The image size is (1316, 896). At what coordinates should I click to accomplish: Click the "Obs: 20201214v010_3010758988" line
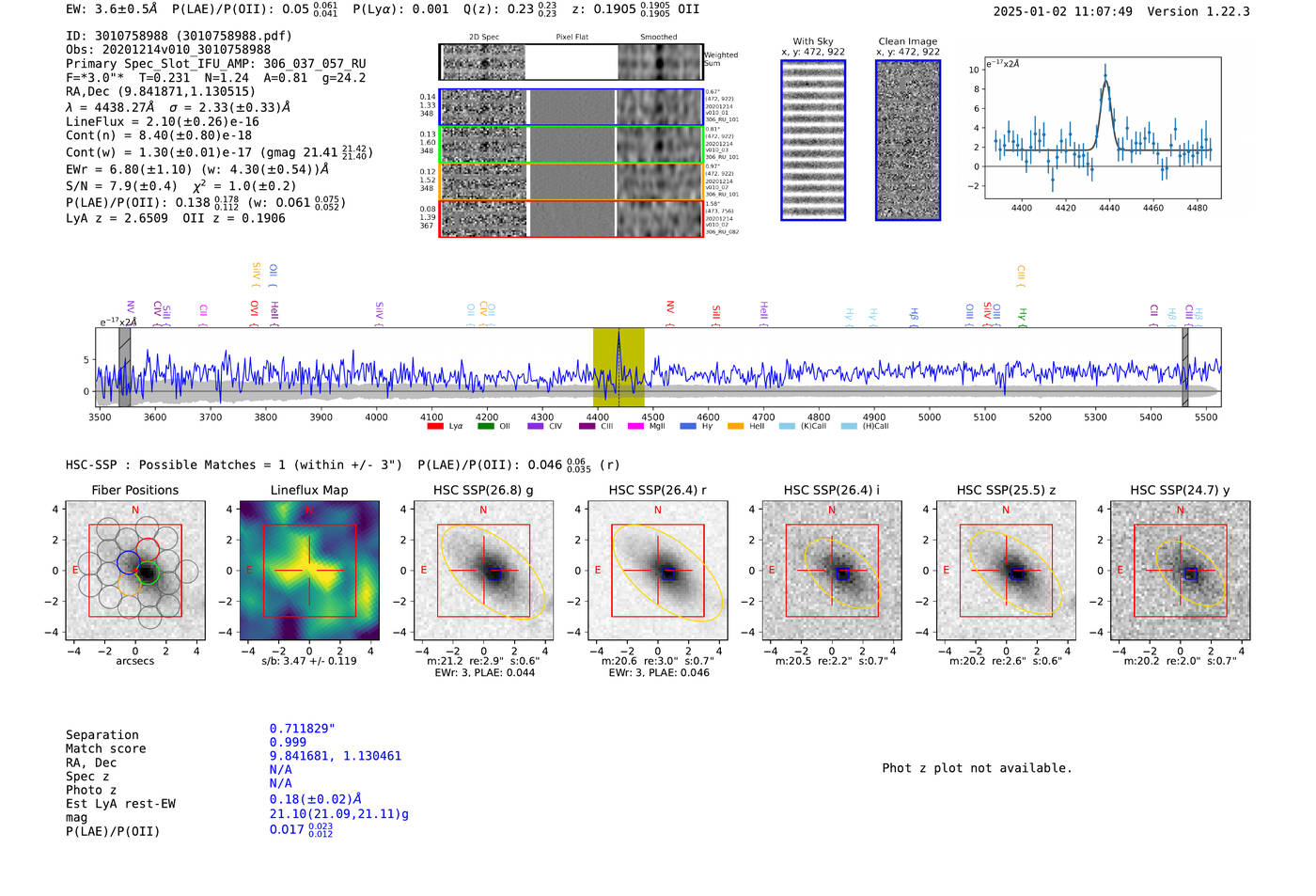pyautogui.click(x=168, y=50)
